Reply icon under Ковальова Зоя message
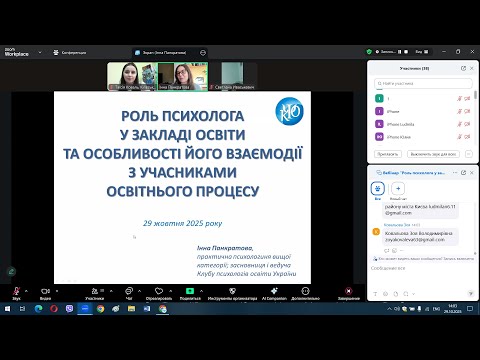This screenshot has width=480, height=360. tap(387, 250)
